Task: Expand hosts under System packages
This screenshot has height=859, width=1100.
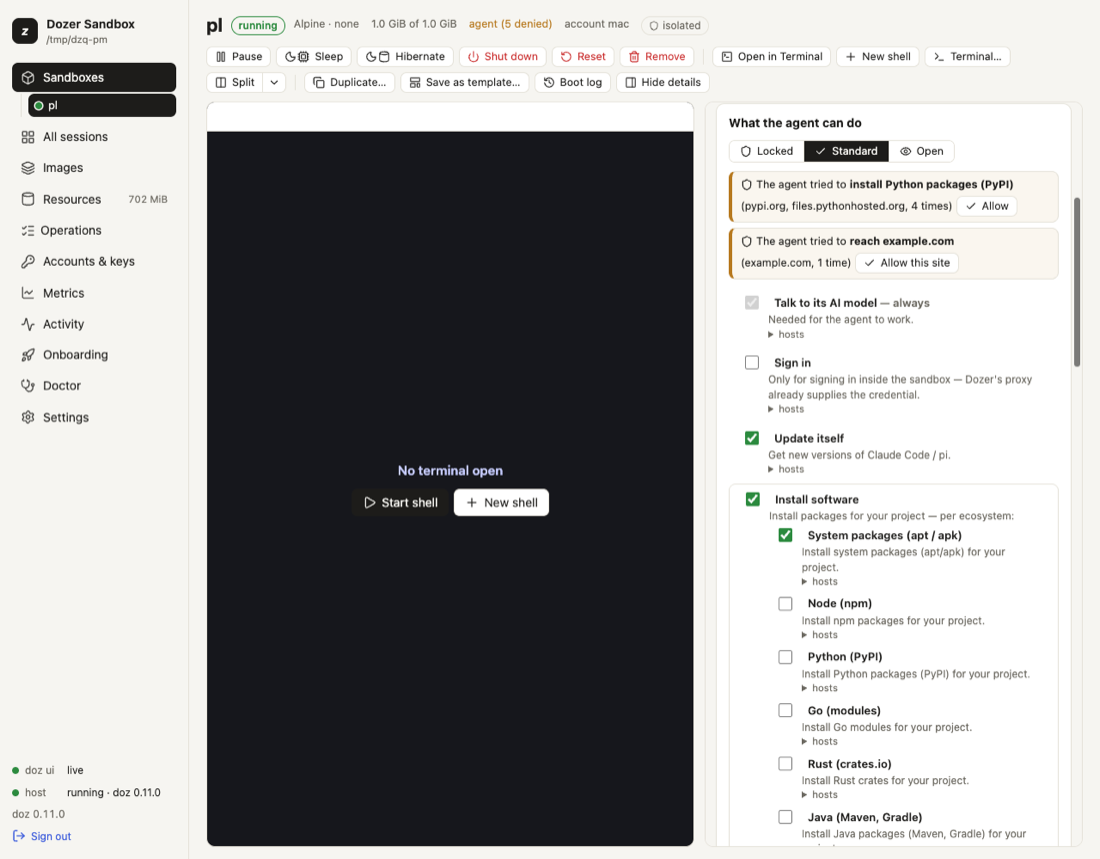Action: [819, 581]
